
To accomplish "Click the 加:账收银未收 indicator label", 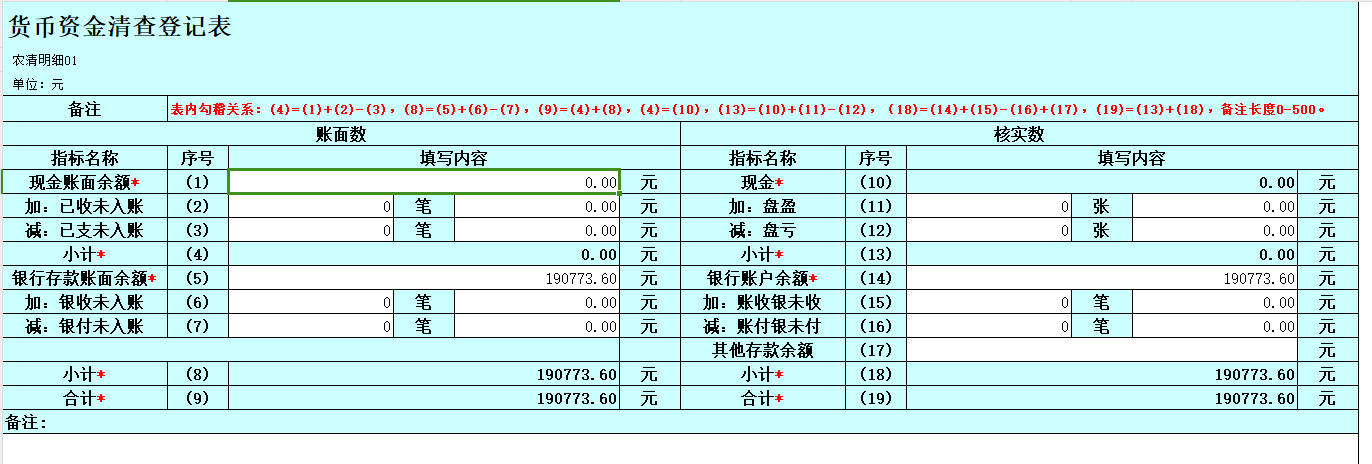I will pos(762,302).
